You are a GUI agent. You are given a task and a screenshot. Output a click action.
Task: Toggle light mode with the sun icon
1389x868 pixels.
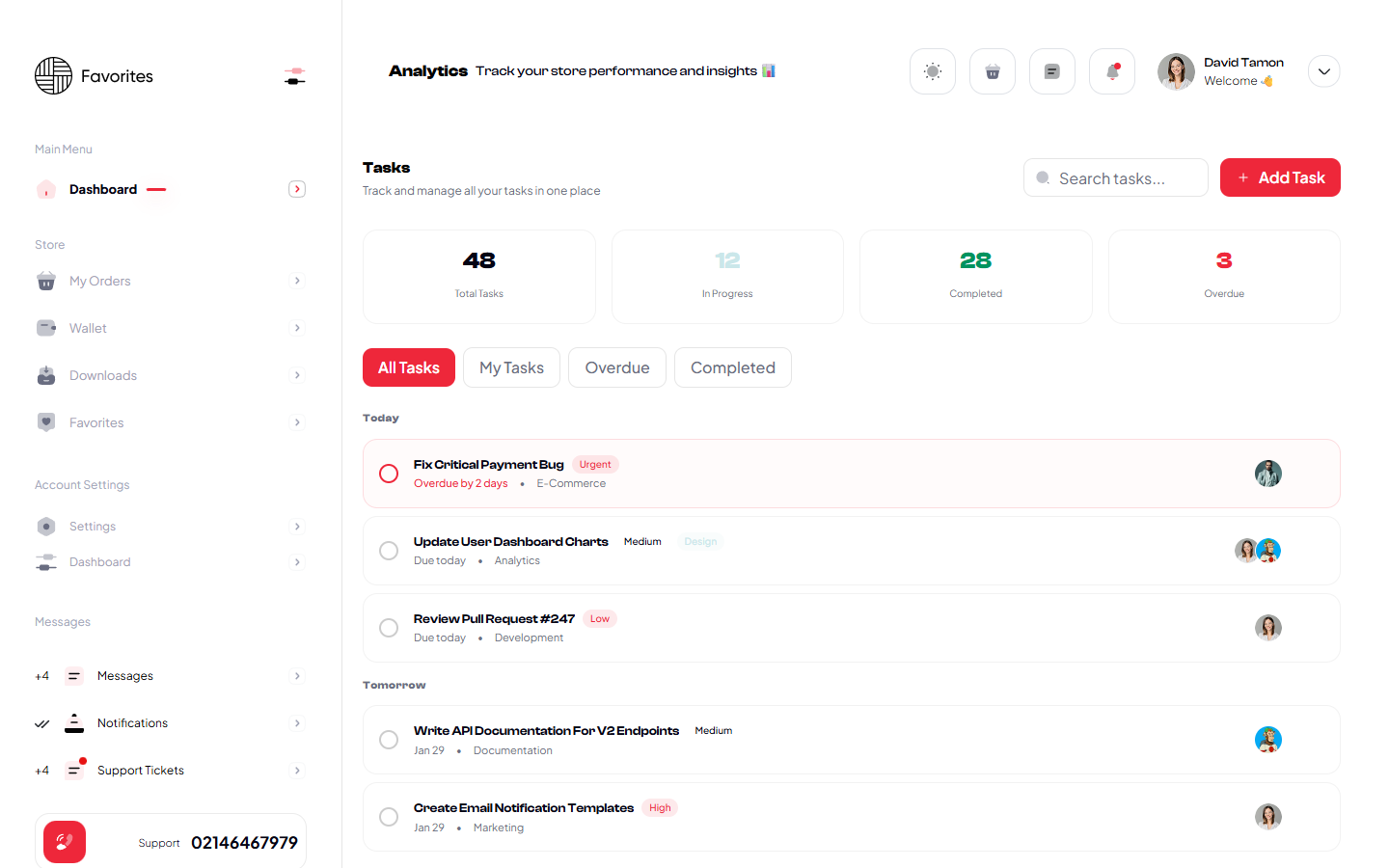click(932, 70)
